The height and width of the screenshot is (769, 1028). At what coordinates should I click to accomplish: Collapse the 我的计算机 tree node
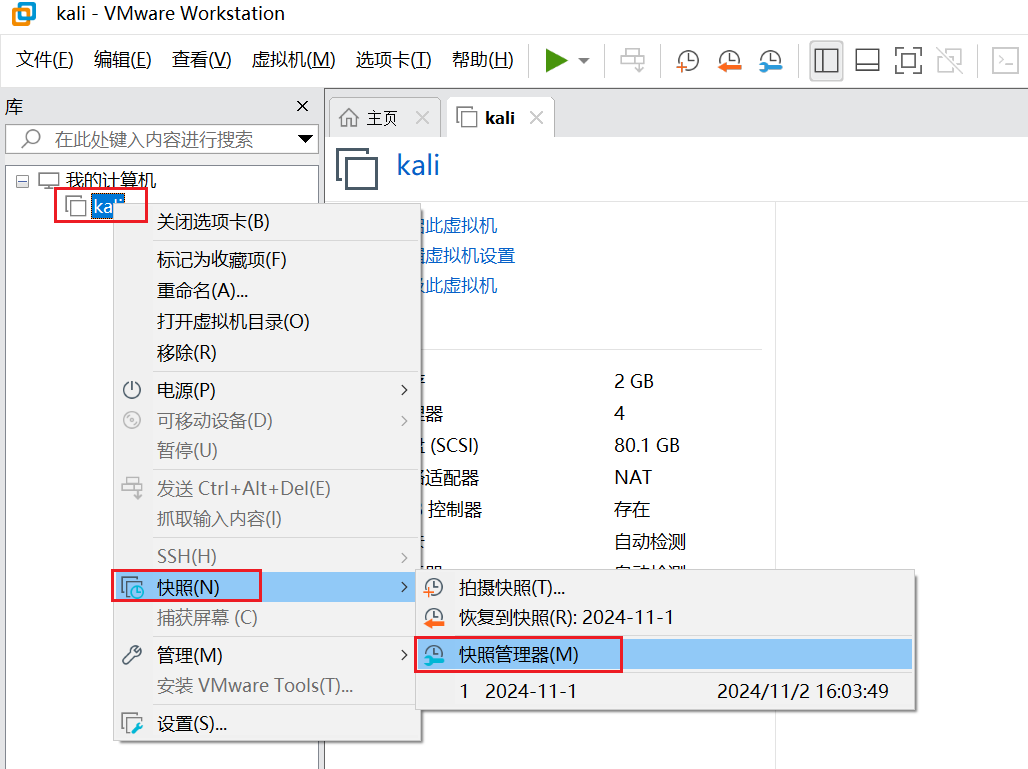point(23,181)
